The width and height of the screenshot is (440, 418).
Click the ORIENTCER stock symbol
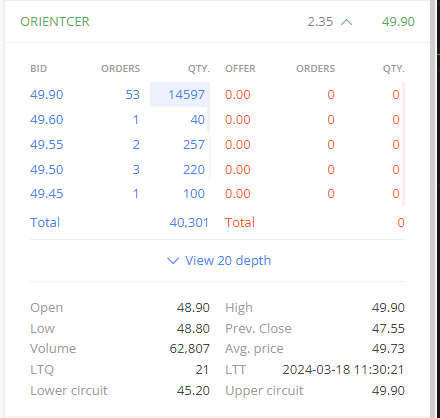[55, 22]
